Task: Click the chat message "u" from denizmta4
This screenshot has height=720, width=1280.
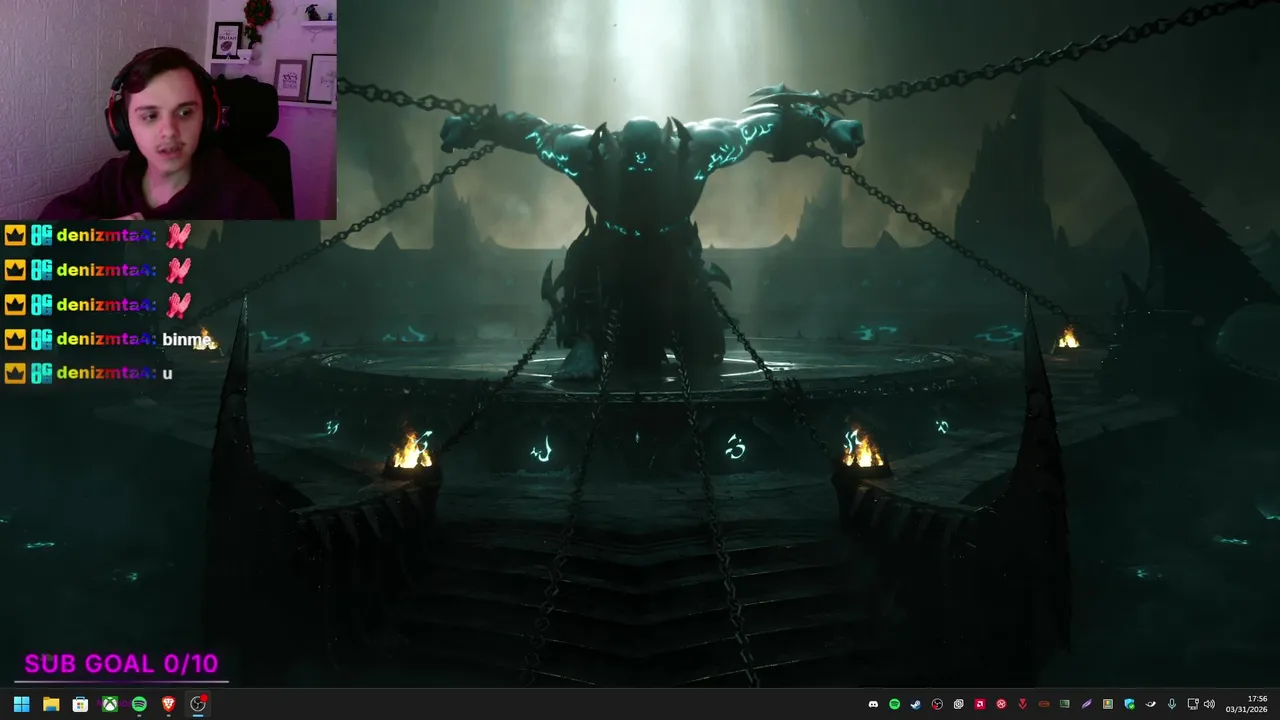Action: pos(167,373)
